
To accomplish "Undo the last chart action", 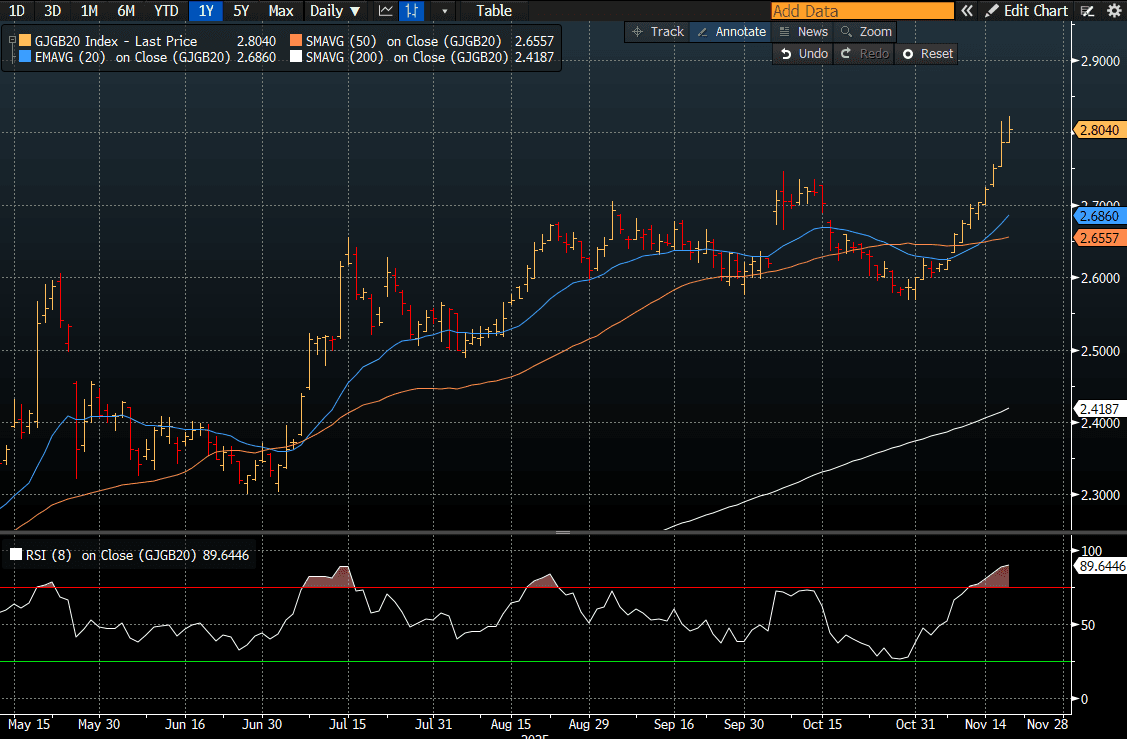I will 803,53.
